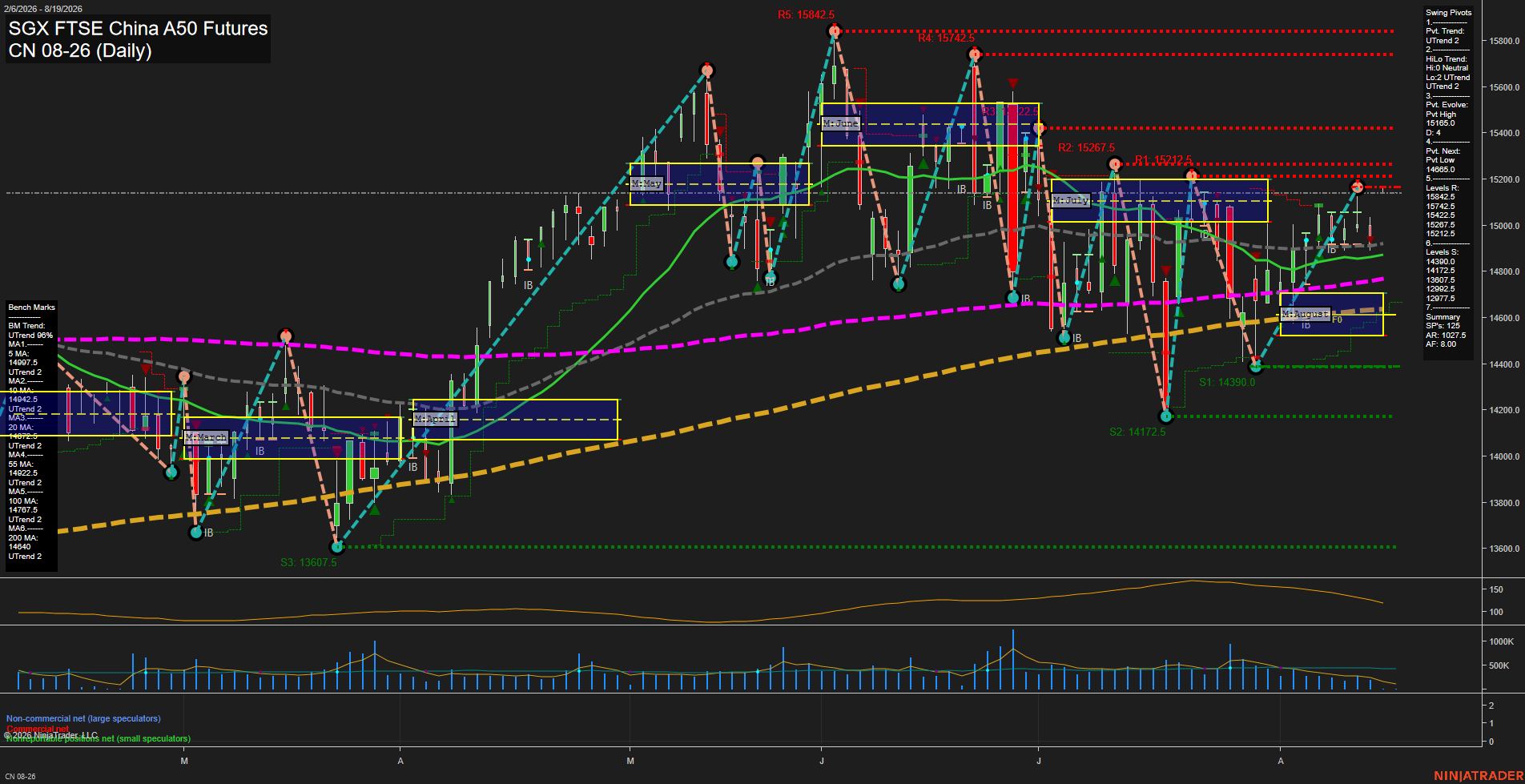The height and width of the screenshot is (784, 1525).
Task: Select swing high pivot circle at R5 peak
Action: (835, 31)
